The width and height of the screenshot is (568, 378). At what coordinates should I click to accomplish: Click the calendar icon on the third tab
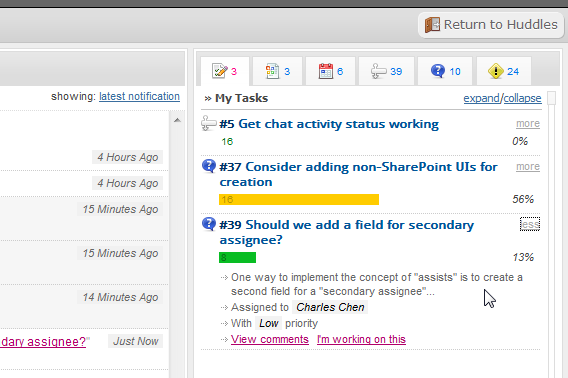[326, 71]
